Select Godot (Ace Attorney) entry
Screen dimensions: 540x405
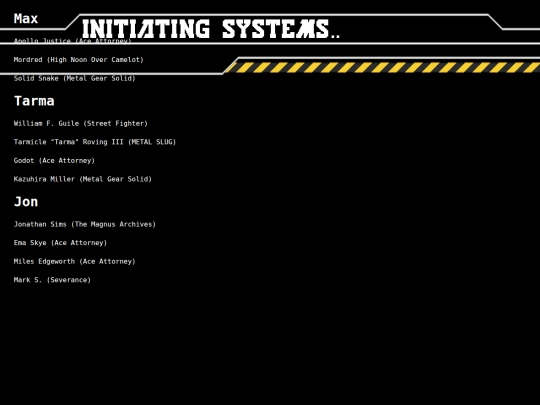pos(54,160)
